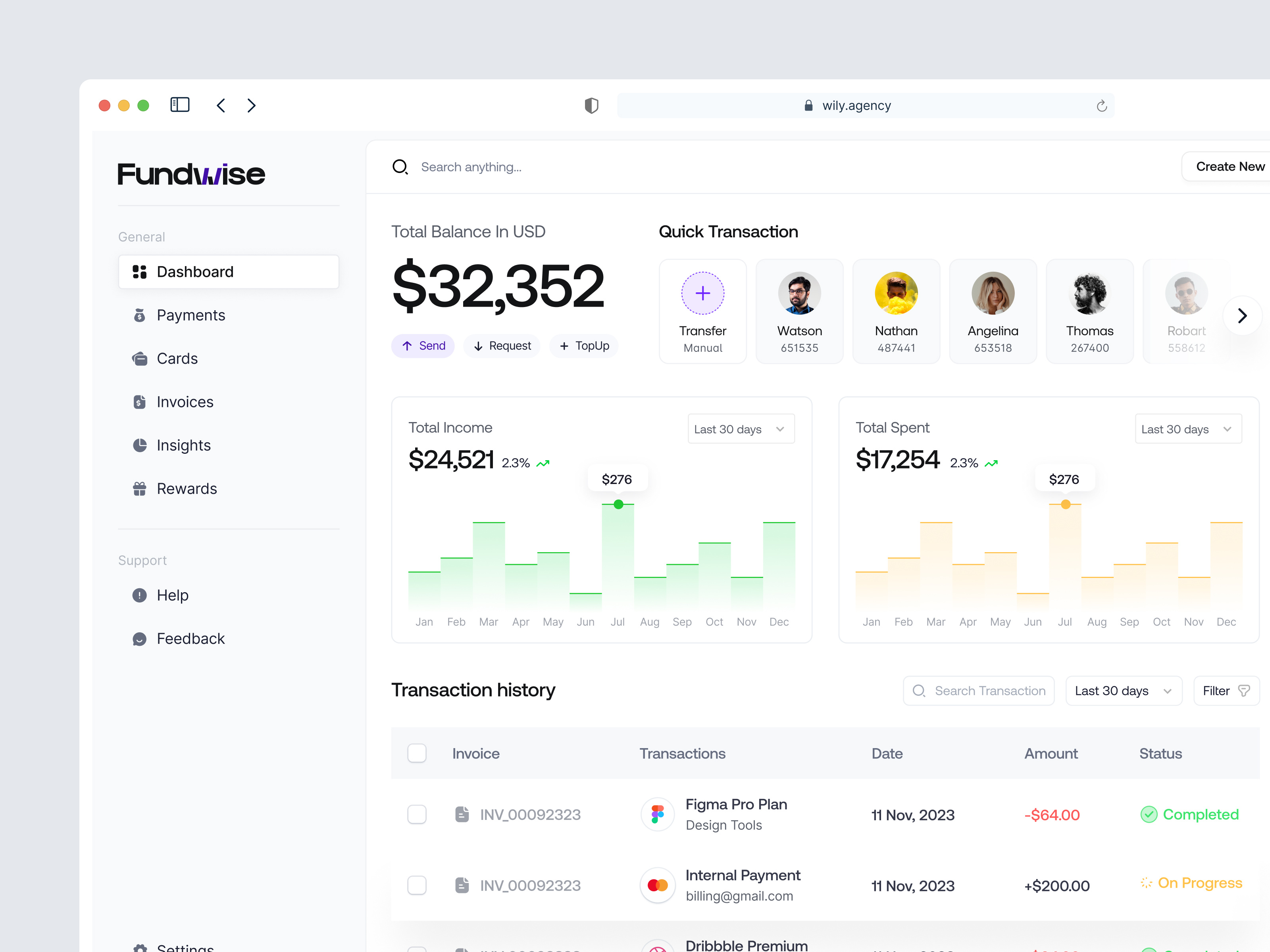The image size is (1270, 952).
Task: Select the Insights pie chart icon
Action: [x=140, y=445]
